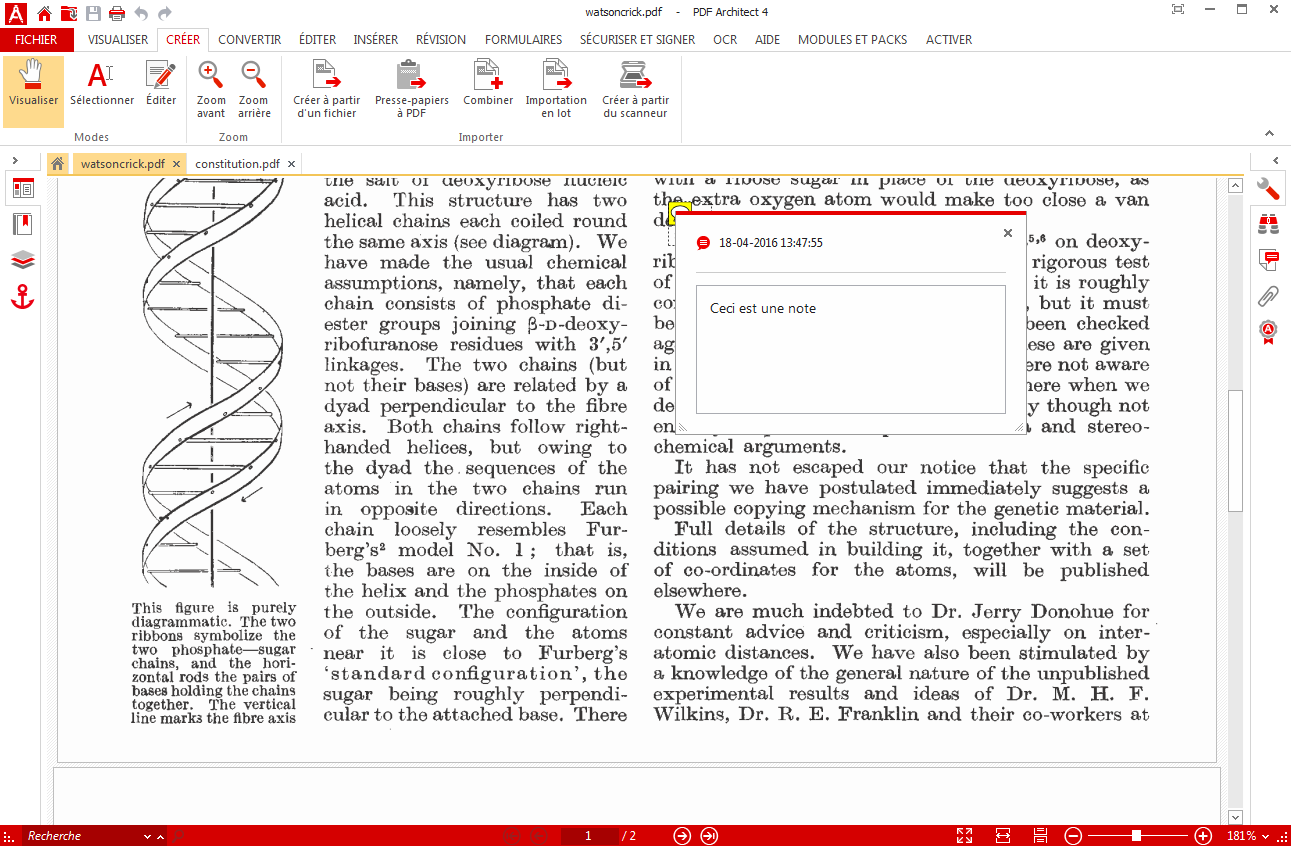This screenshot has width=1291, height=846.
Task: Collapse the ribbon with the chevron arrow
Action: [x=1270, y=133]
